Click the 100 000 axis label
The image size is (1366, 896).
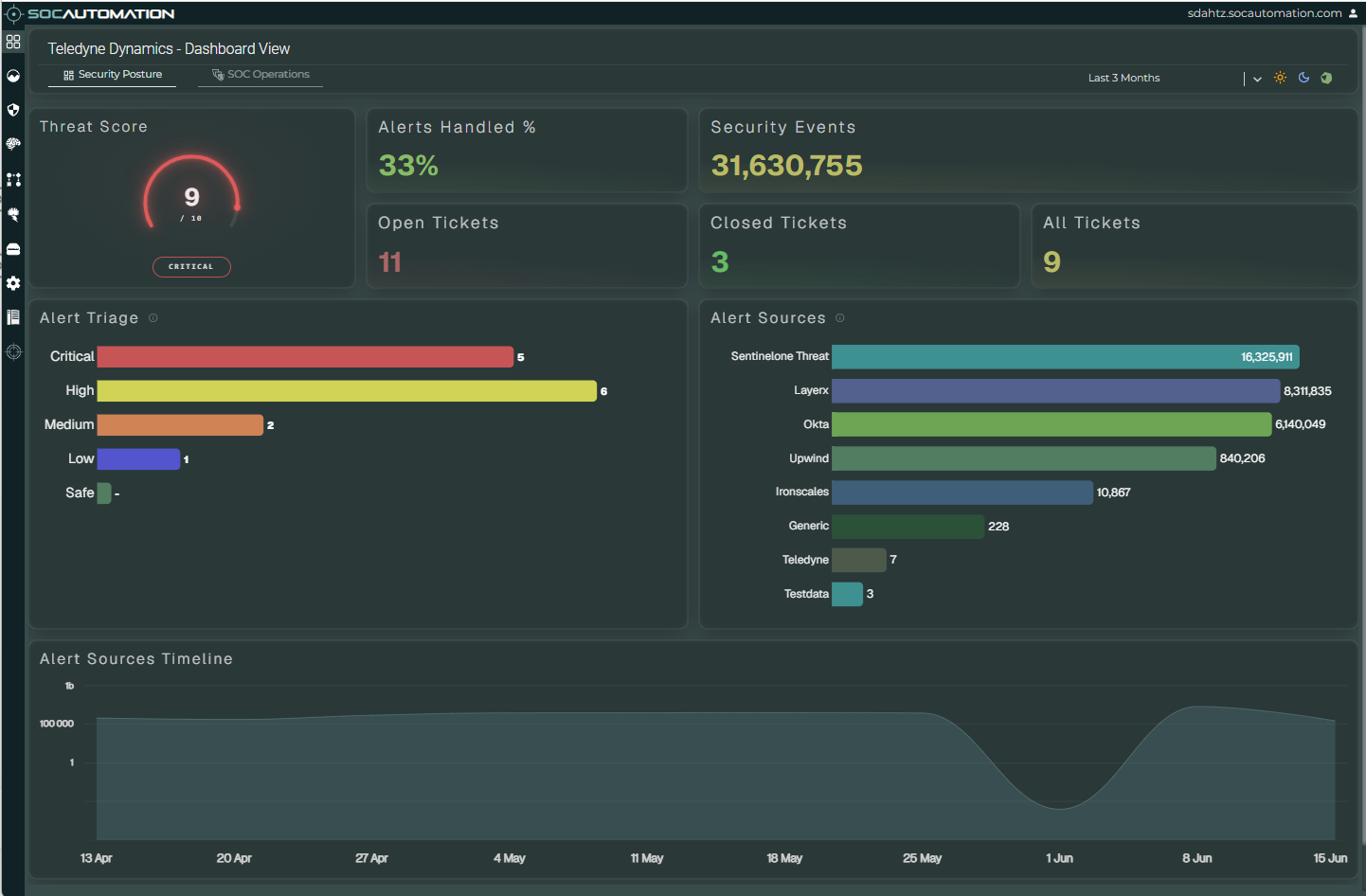pos(57,724)
